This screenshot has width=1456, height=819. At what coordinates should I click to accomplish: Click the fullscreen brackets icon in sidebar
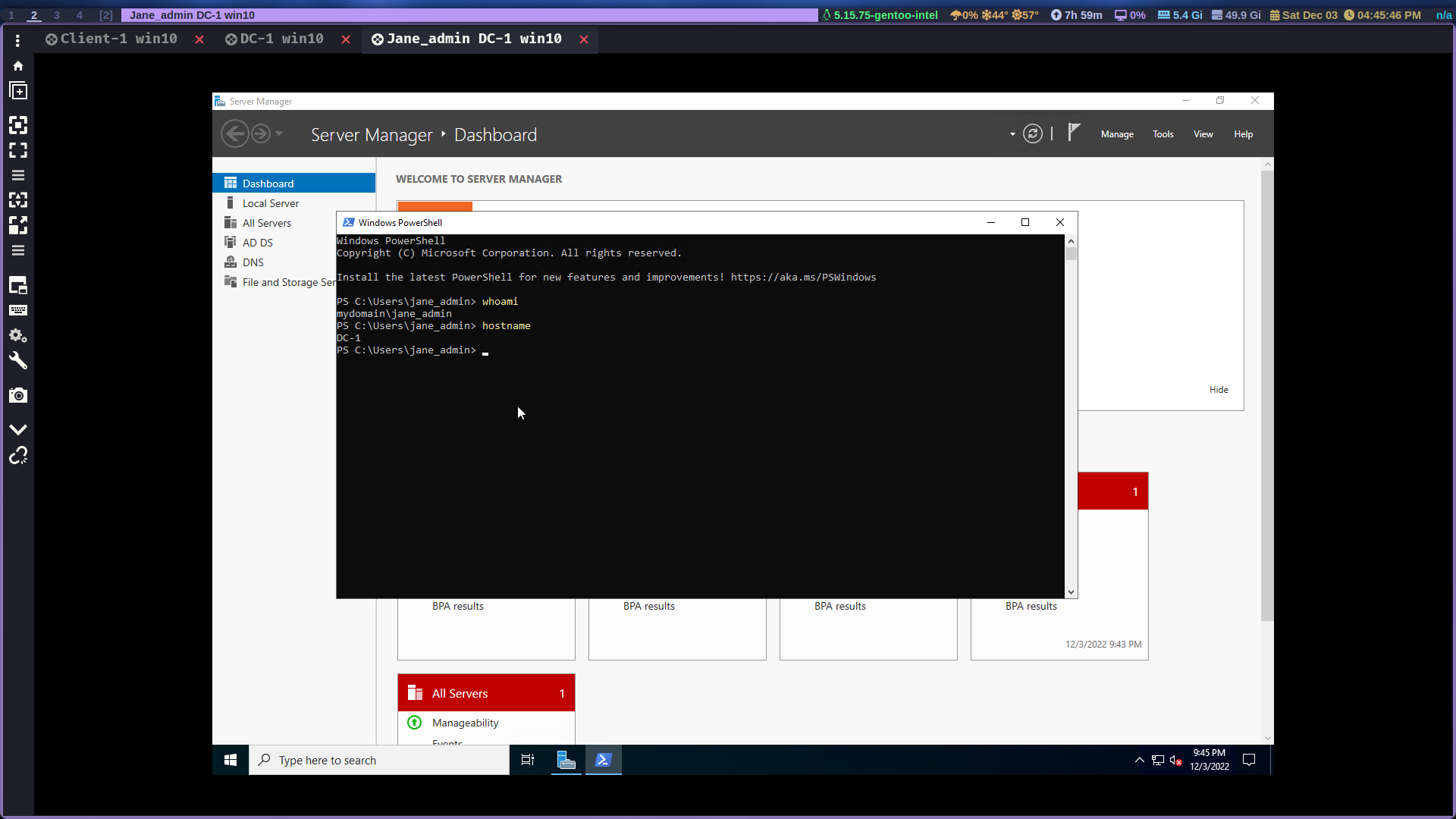[x=18, y=150]
